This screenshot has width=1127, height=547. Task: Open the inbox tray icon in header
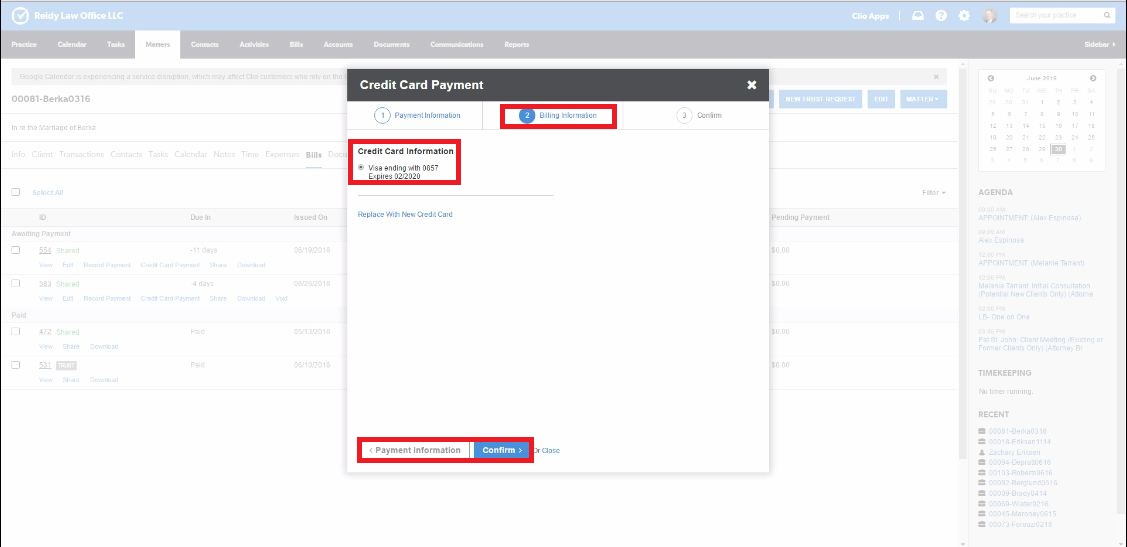point(918,16)
